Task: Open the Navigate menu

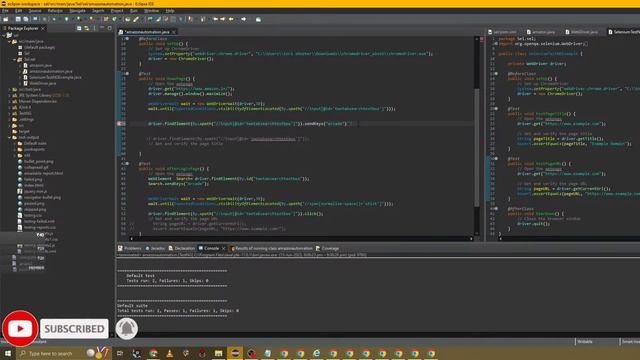Action: pyautogui.click(x=77, y=11)
